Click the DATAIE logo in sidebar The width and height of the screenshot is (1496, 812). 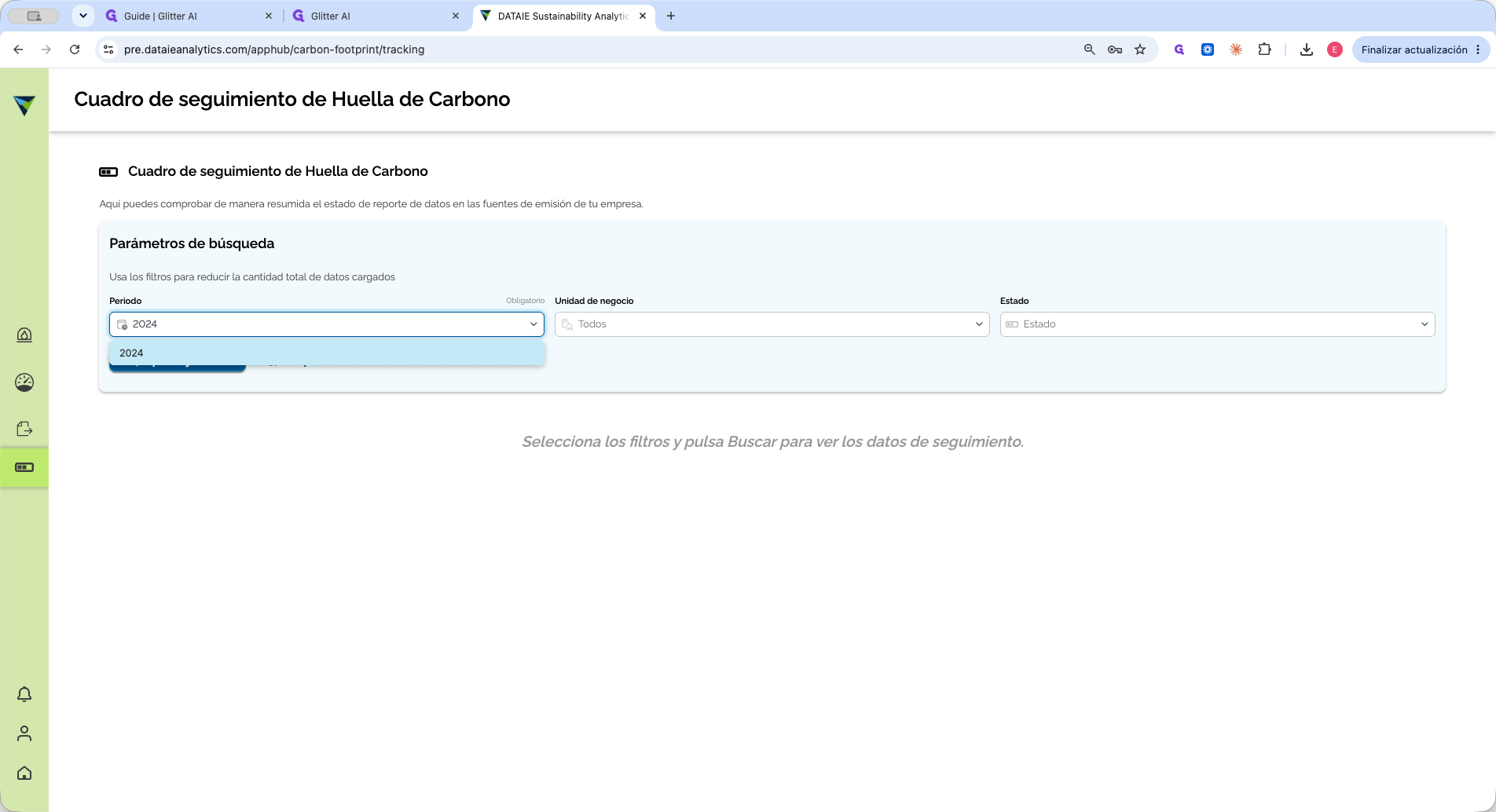pos(24,105)
